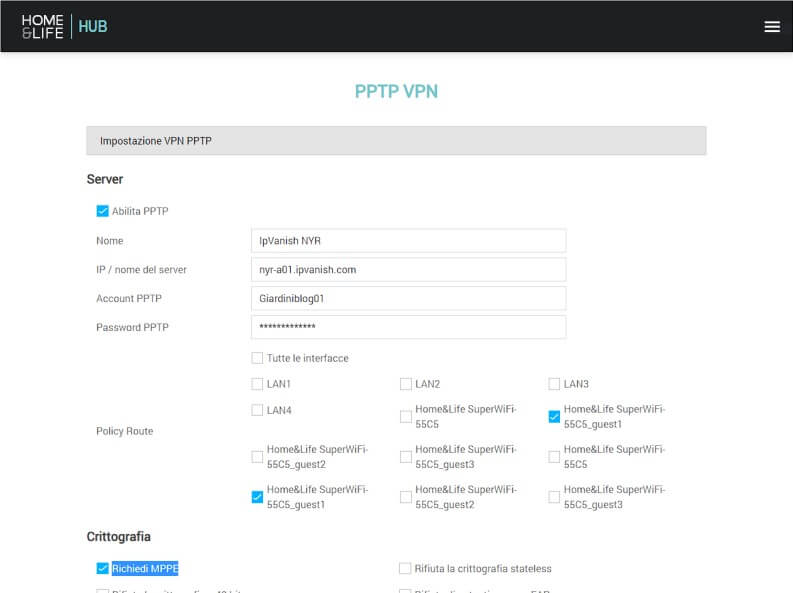Uncheck the Abilita PPTP checkbox
This screenshot has width=793, height=593.
(102, 211)
